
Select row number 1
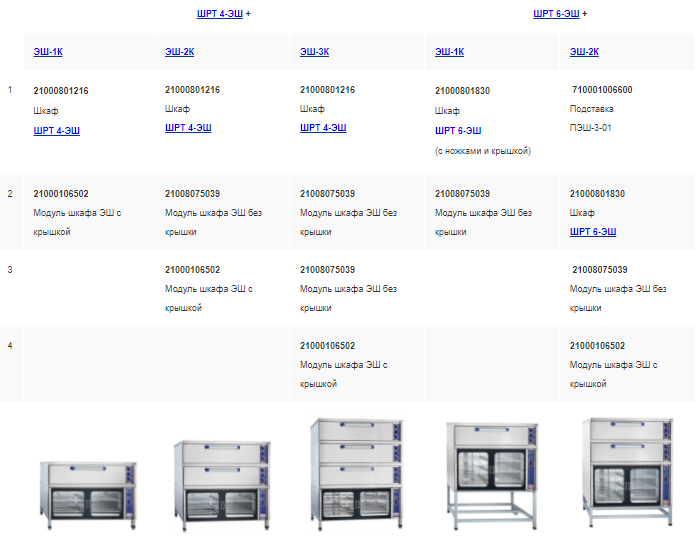[x=10, y=90]
